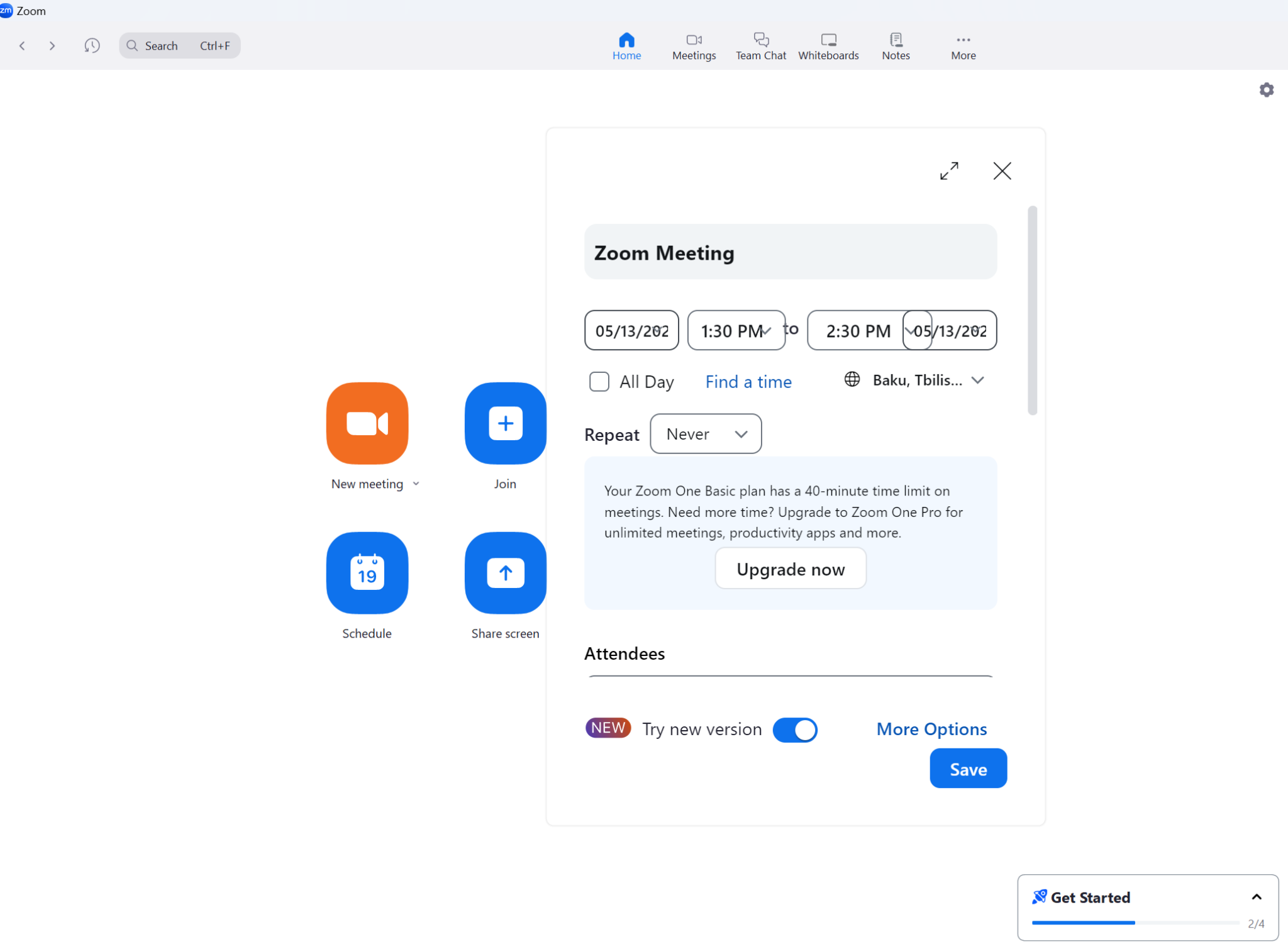Open Zoom settings gear
Image resolution: width=1288 pixels, height=949 pixels.
[x=1266, y=89]
